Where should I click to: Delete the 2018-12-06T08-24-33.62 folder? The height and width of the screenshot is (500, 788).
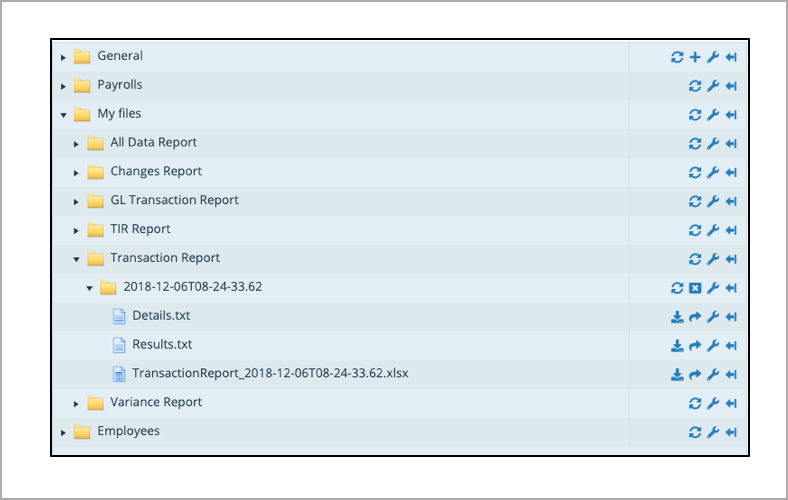695,288
